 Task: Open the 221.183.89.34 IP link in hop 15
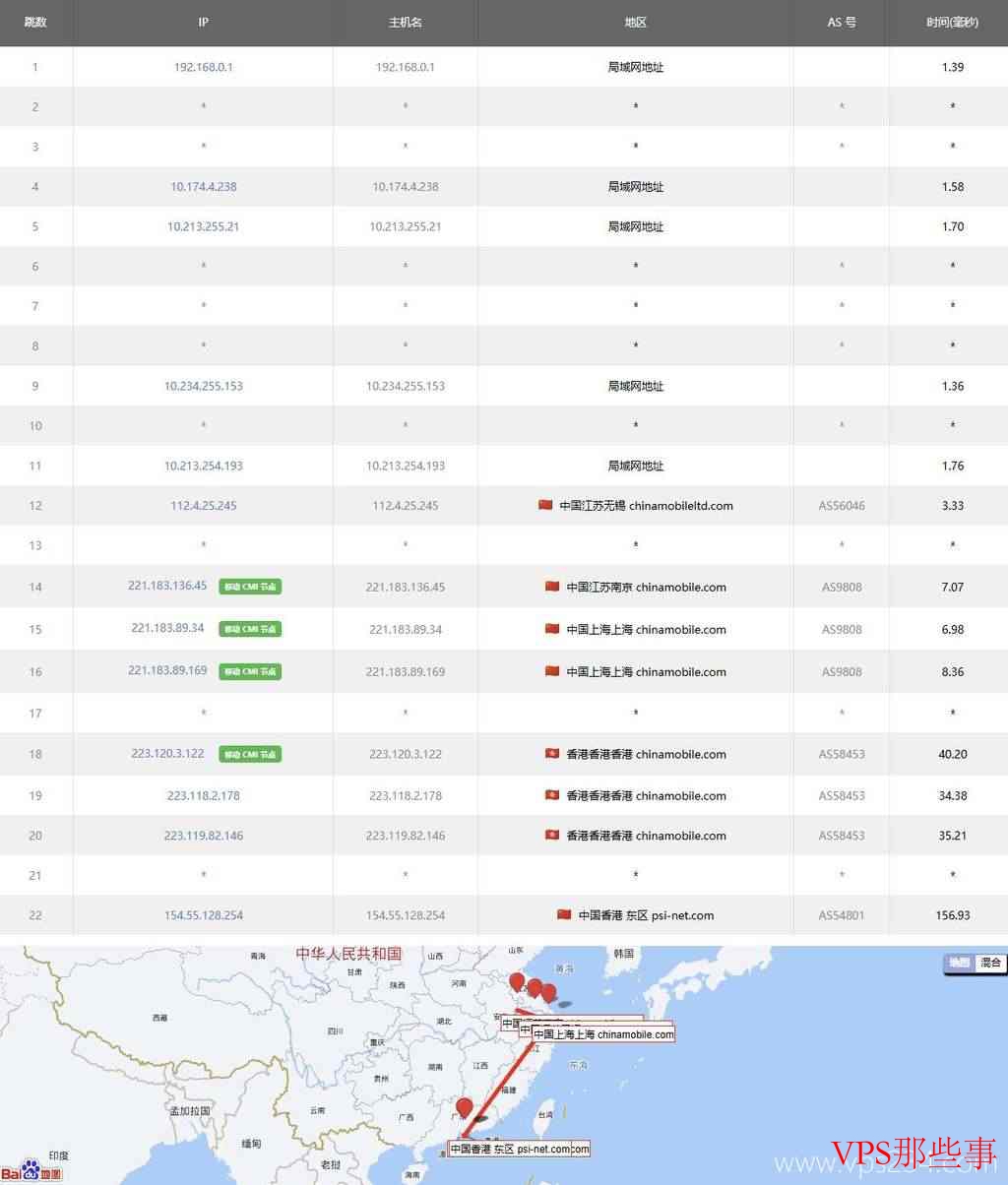pyautogui.click(x=167, y=627)
